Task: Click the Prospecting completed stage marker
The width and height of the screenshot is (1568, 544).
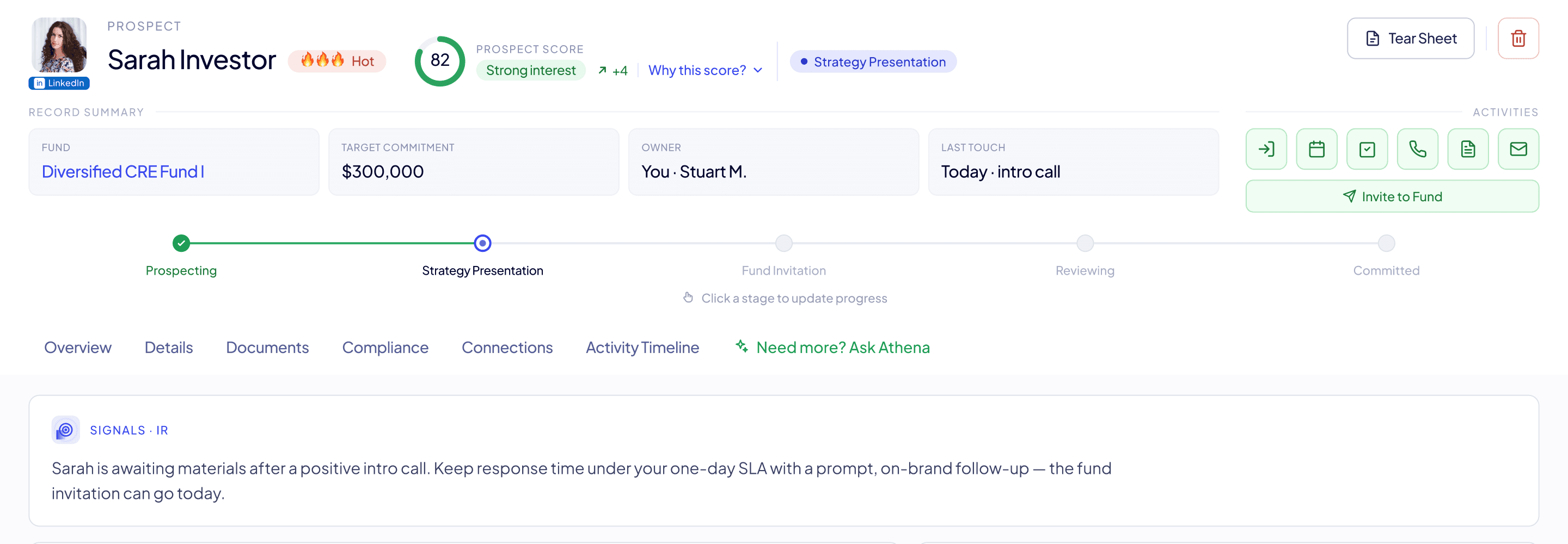Action: [181, 243]
